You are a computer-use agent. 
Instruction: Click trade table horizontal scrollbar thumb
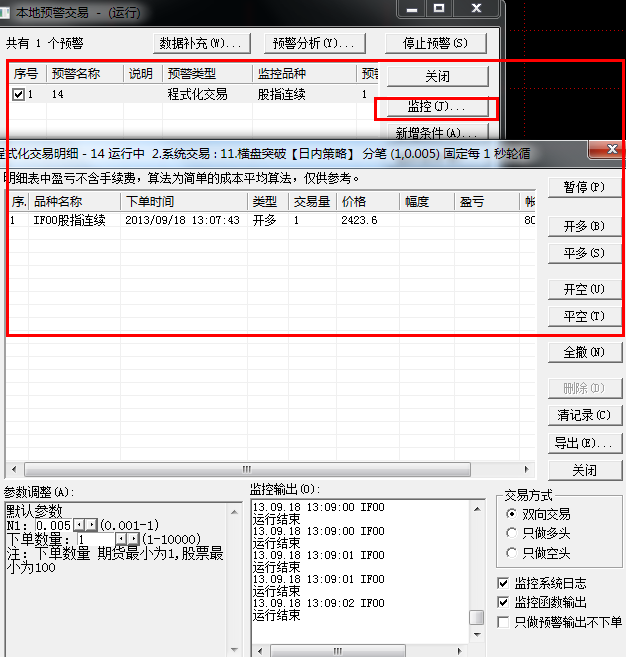[x=247, y=469]
